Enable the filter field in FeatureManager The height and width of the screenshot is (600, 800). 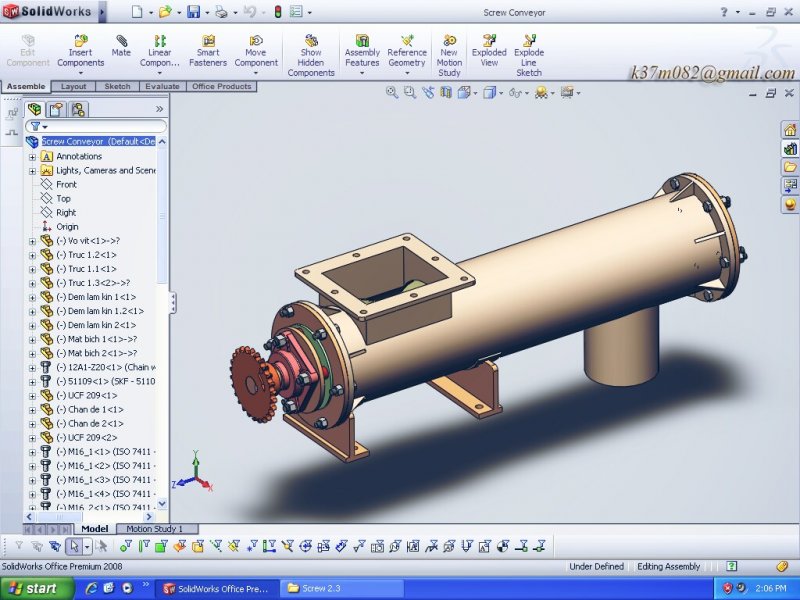(x=33, y=126)
